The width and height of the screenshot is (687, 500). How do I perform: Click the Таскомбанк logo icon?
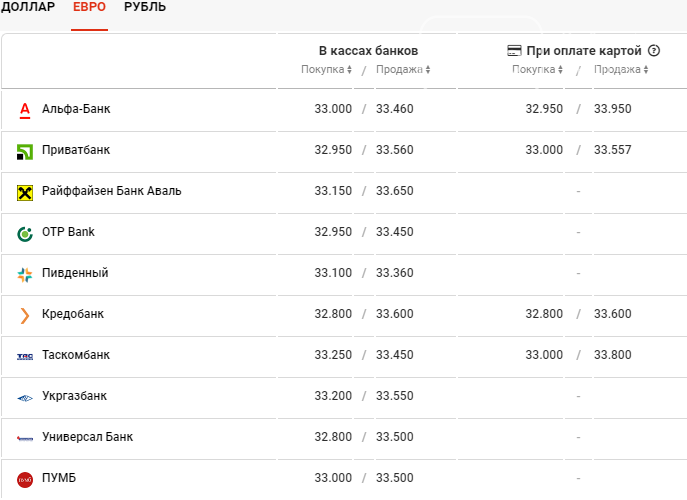(x=25, y=357)
